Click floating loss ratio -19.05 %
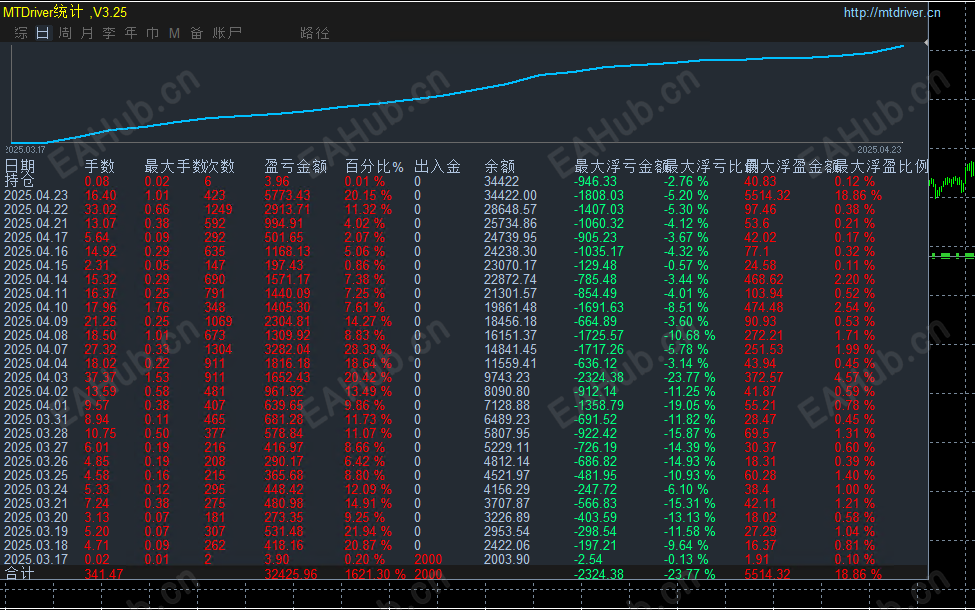Image resolution: width=975 pixels, height=610 pixels. [x=690, y=405]
